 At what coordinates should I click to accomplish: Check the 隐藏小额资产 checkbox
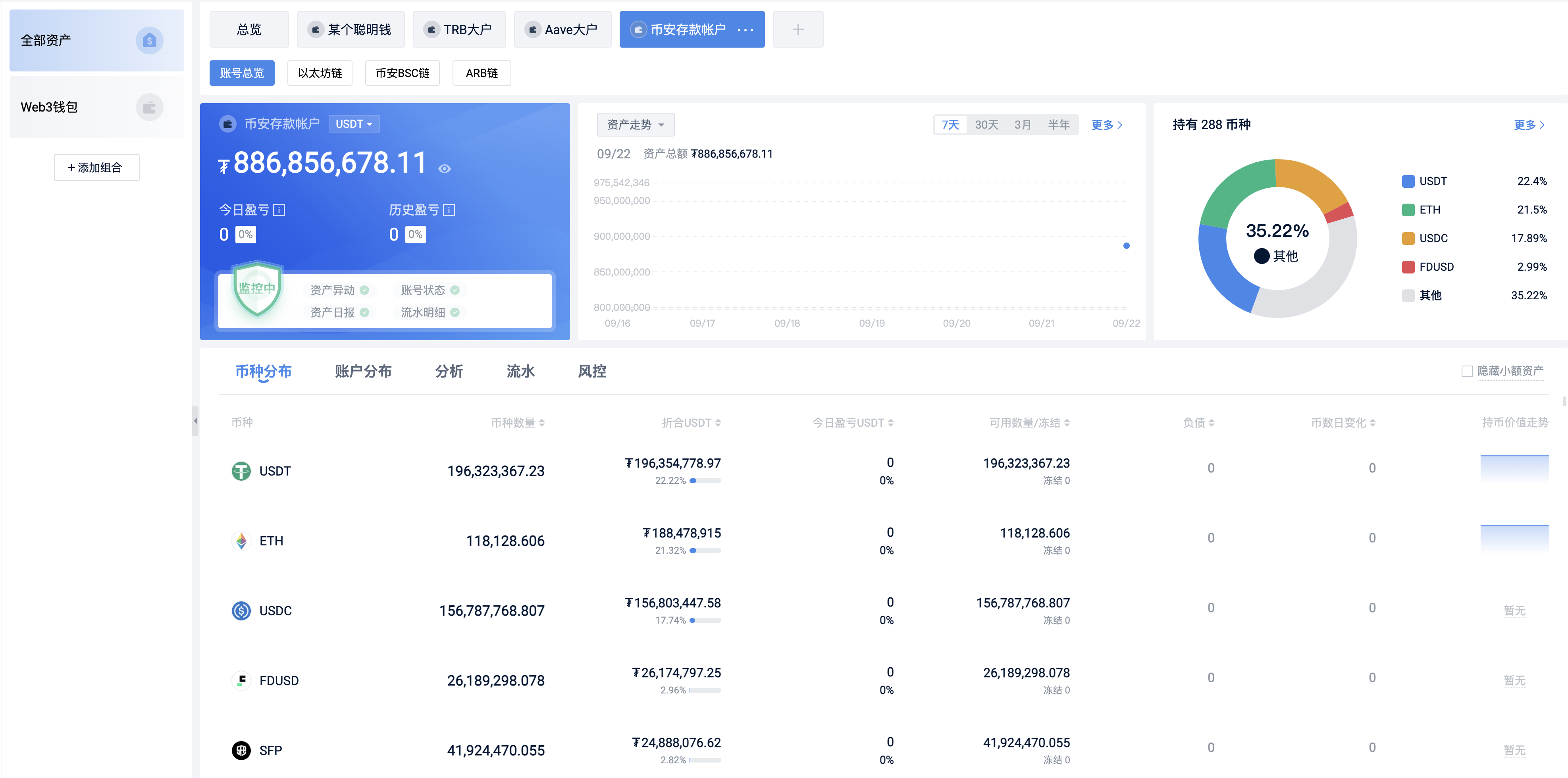coord(1467,371)
